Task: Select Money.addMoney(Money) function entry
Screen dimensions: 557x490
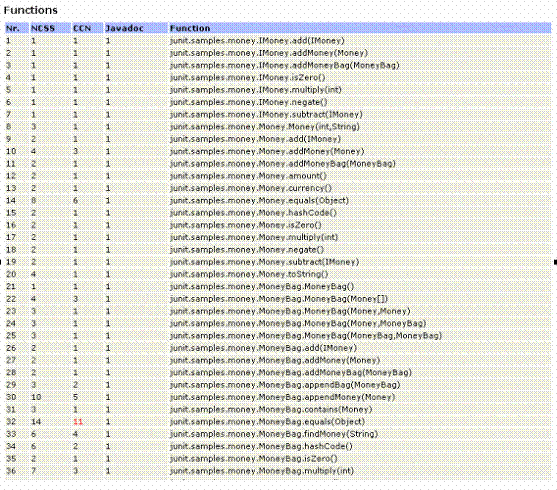Action: 267,151
